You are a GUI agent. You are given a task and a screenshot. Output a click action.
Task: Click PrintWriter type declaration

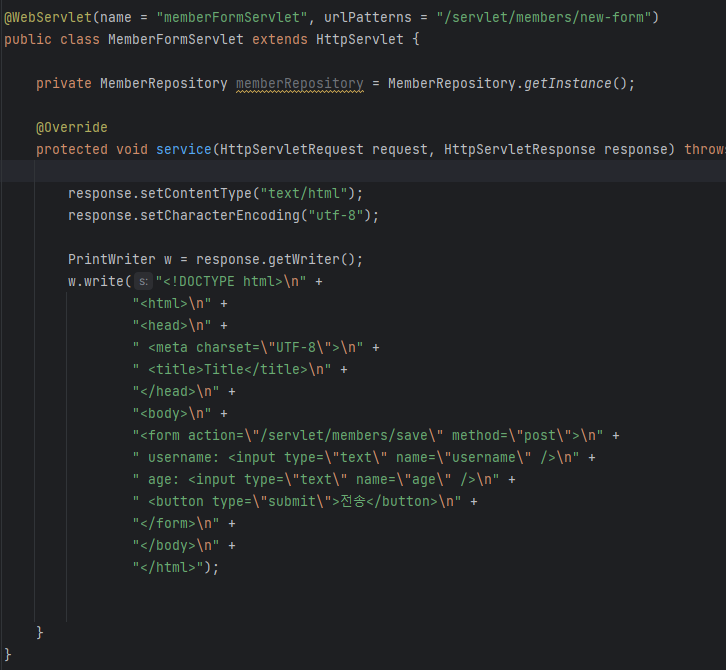112,259
